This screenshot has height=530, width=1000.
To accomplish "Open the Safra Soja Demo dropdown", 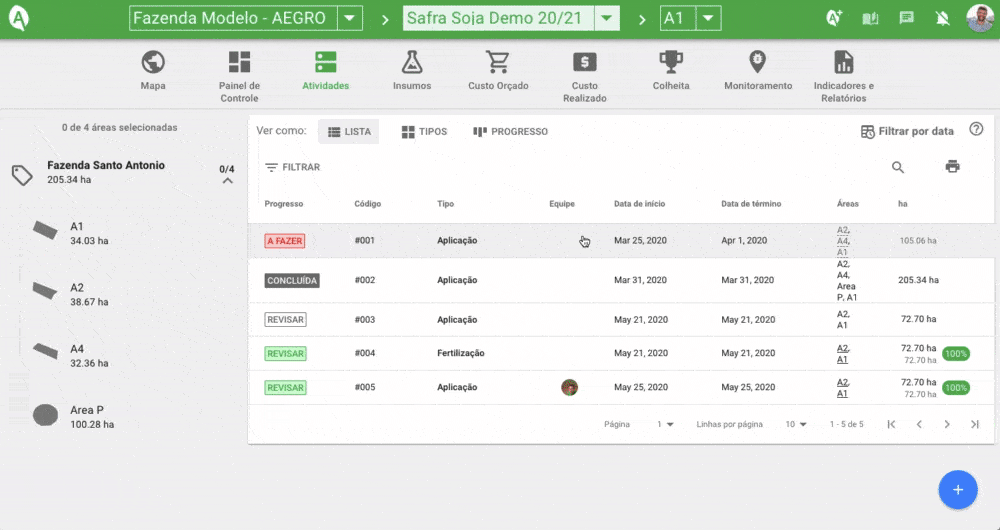I will coord(606,19).
